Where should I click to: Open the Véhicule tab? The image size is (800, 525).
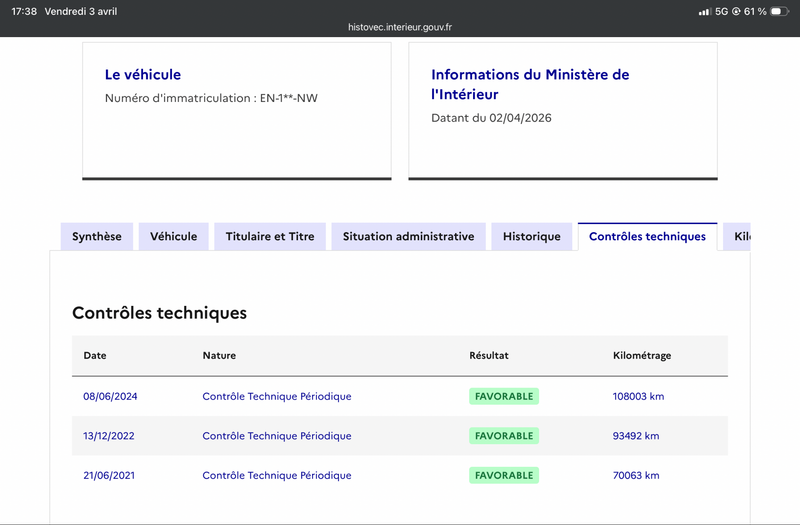[174, 237]
